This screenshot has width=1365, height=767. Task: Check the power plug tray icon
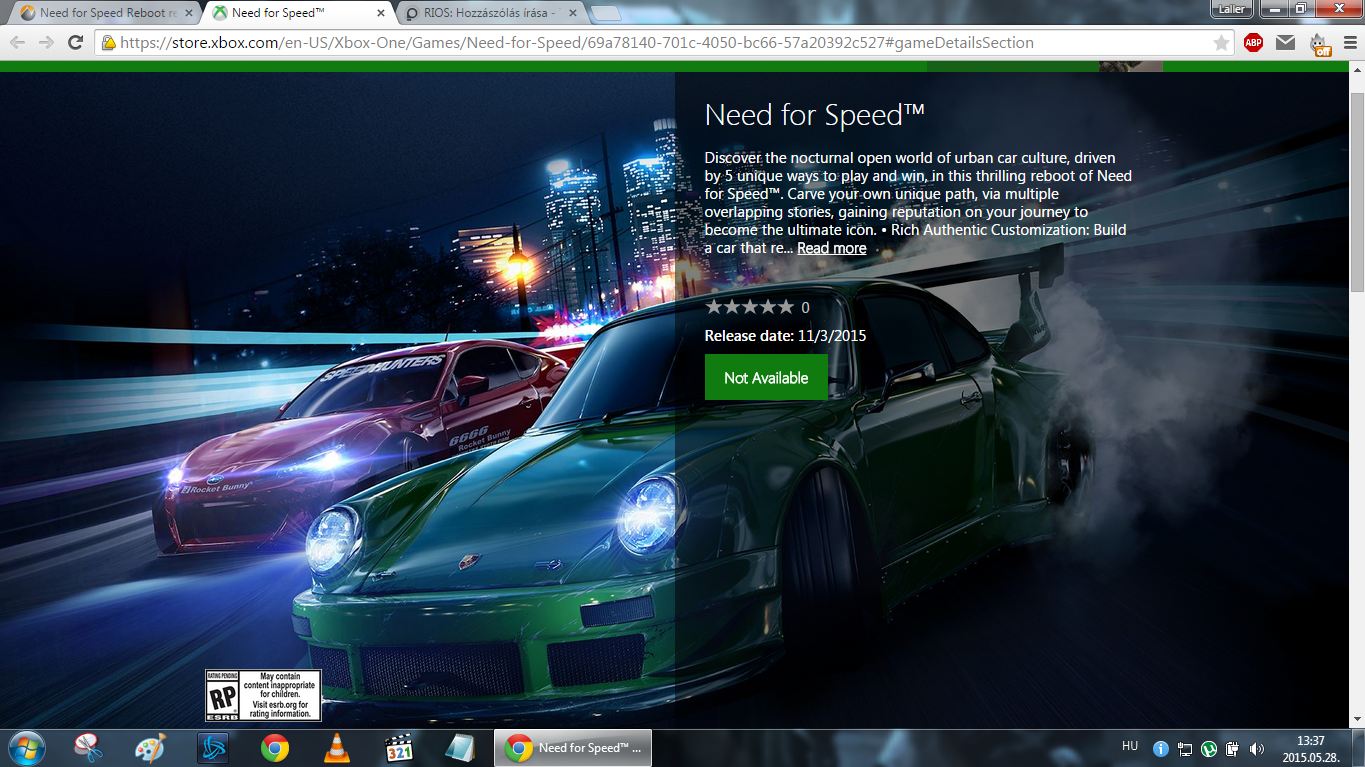1232,748
